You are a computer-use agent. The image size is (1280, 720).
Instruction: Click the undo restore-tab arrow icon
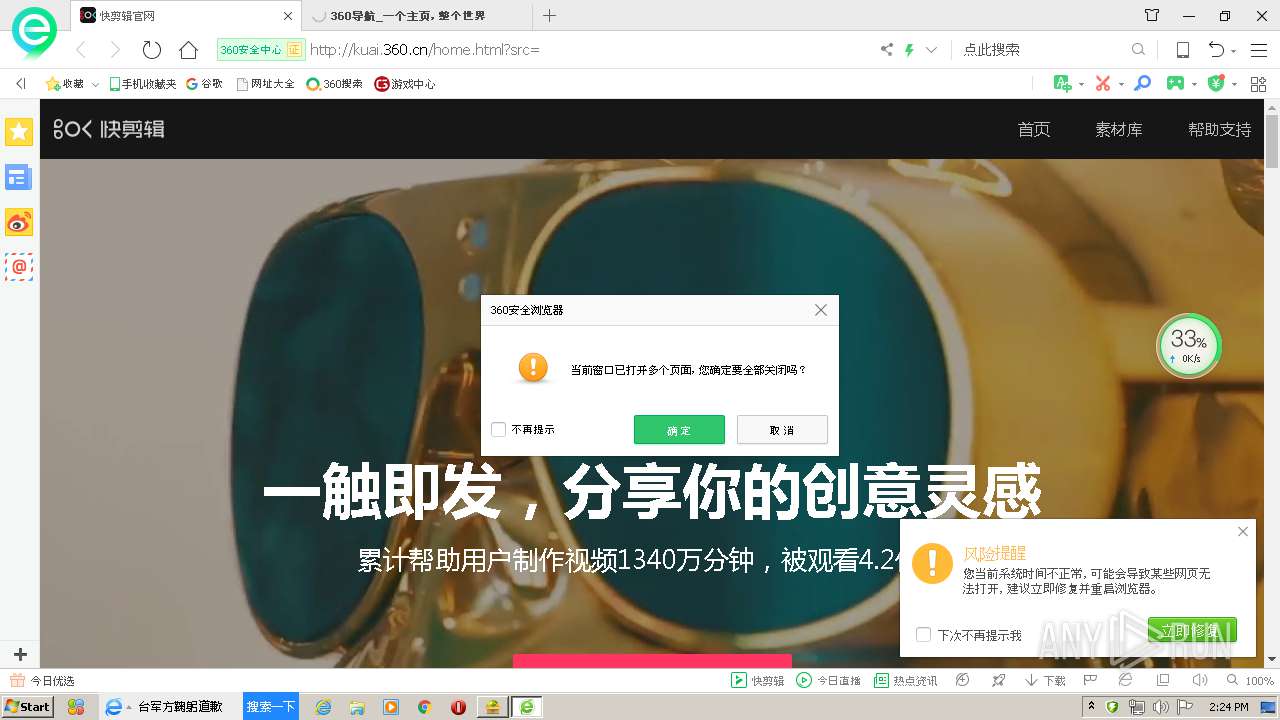(x=1216, y=50)
